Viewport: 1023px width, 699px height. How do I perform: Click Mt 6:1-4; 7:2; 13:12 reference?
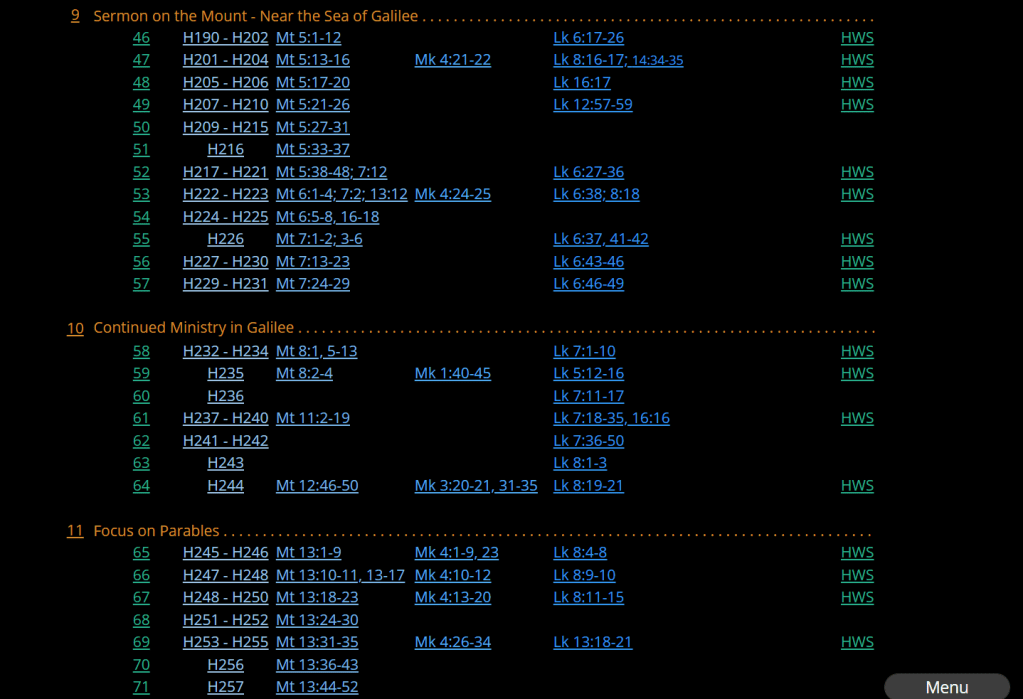pyautogui.click(x=341, y=194)
